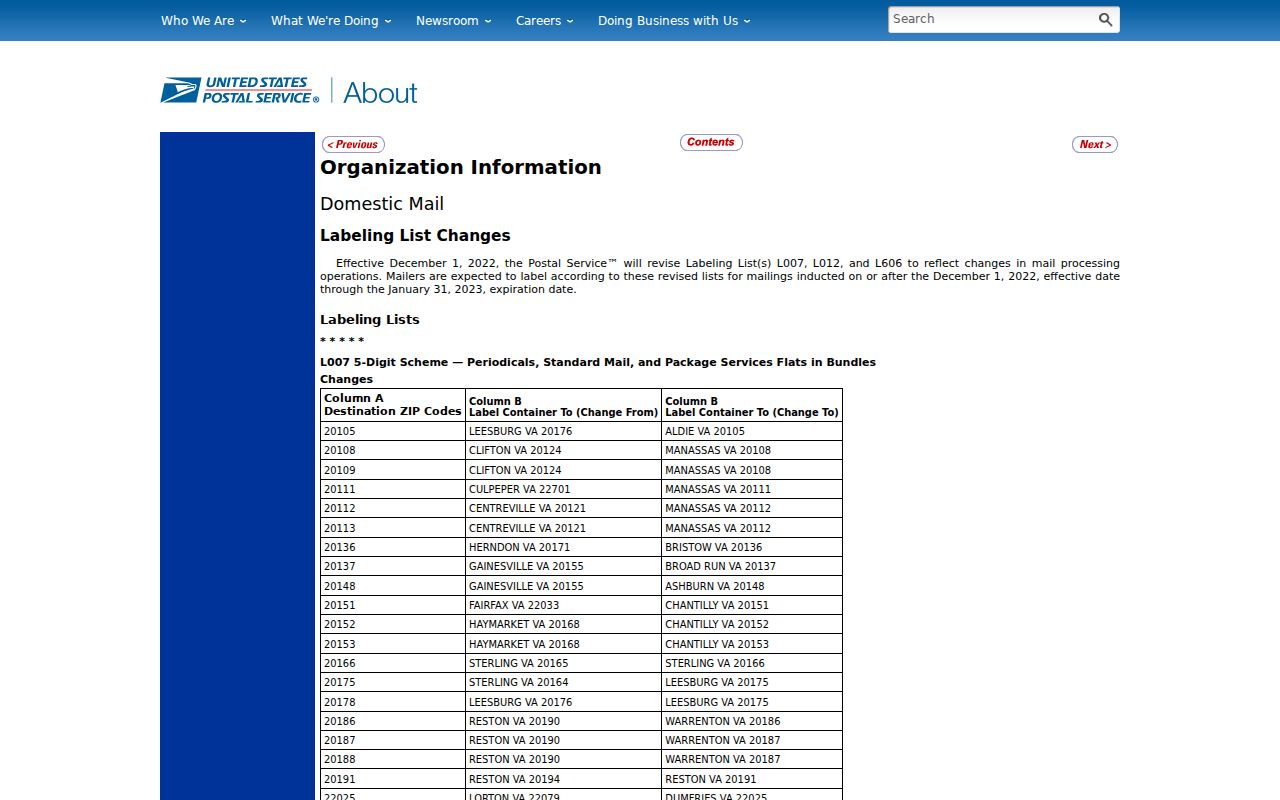The width and height of the screenshot is (1280, 800).
Task: Go to the Previous page button
Action: point(353,145)
